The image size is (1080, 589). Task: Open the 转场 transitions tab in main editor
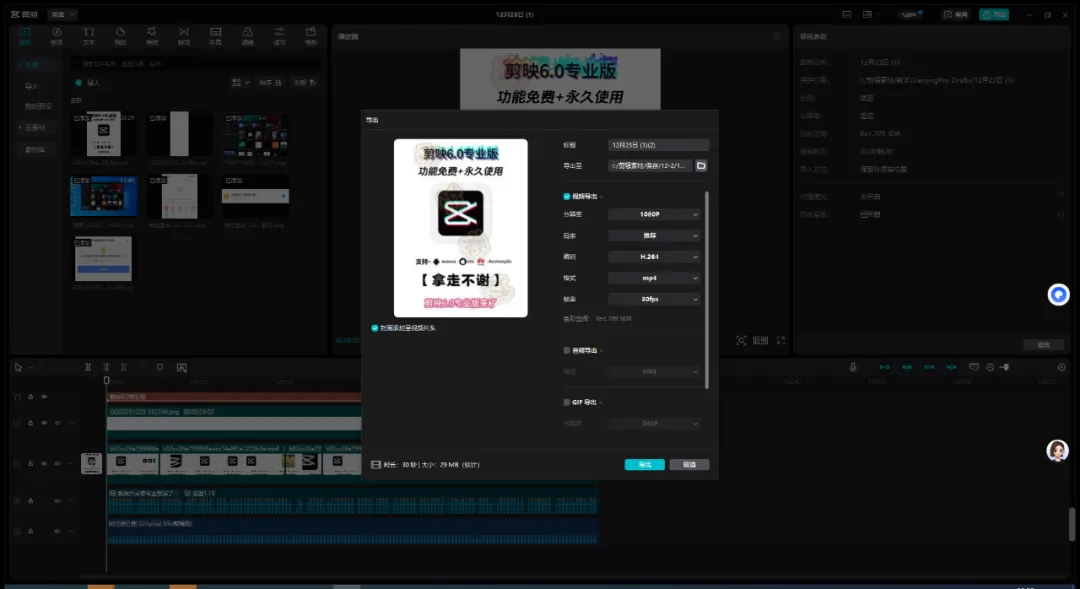(184, 36)
